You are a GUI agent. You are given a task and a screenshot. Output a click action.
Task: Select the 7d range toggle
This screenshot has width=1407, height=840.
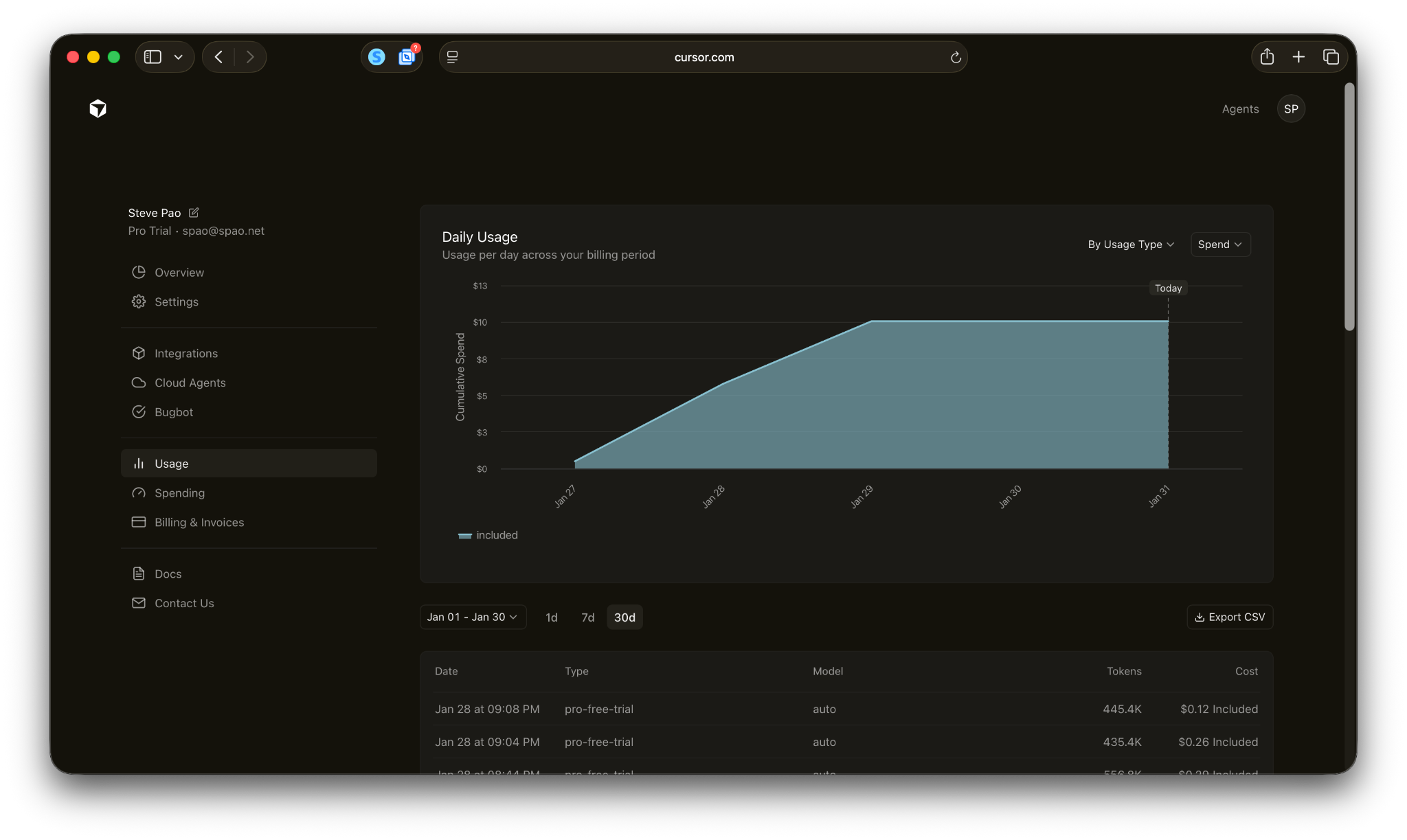(x=588, y=617)
